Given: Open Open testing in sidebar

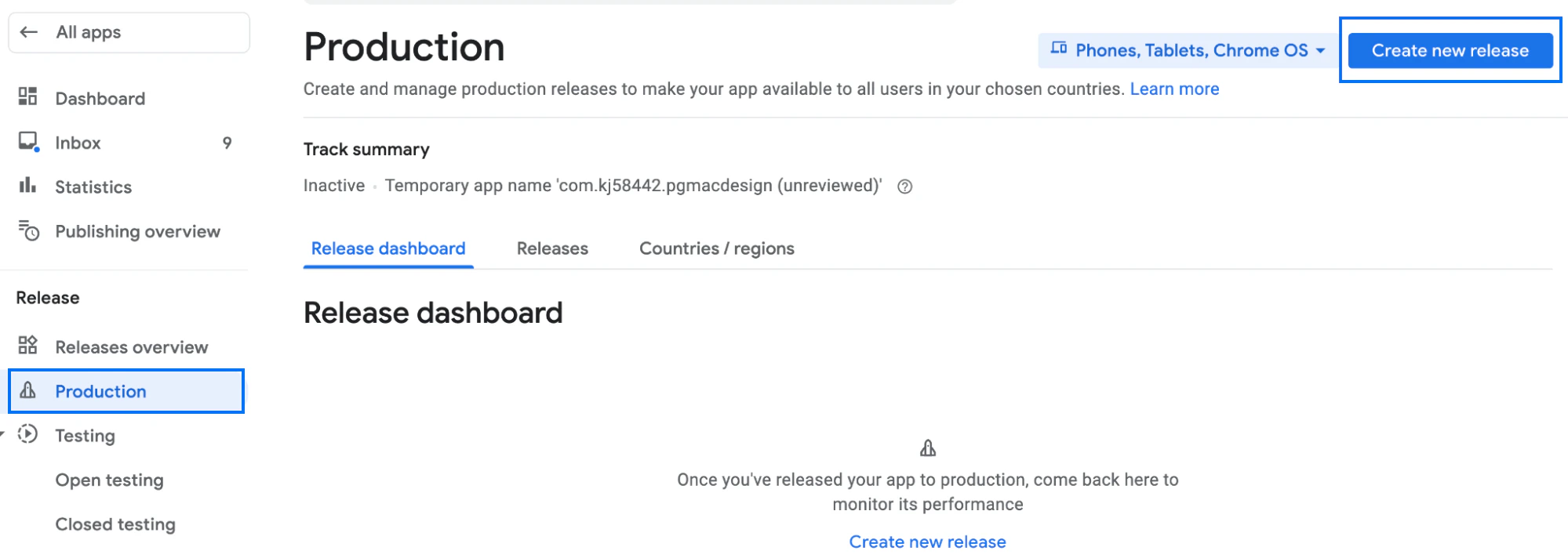Looking at the screenshot, I should coord(109,480).
